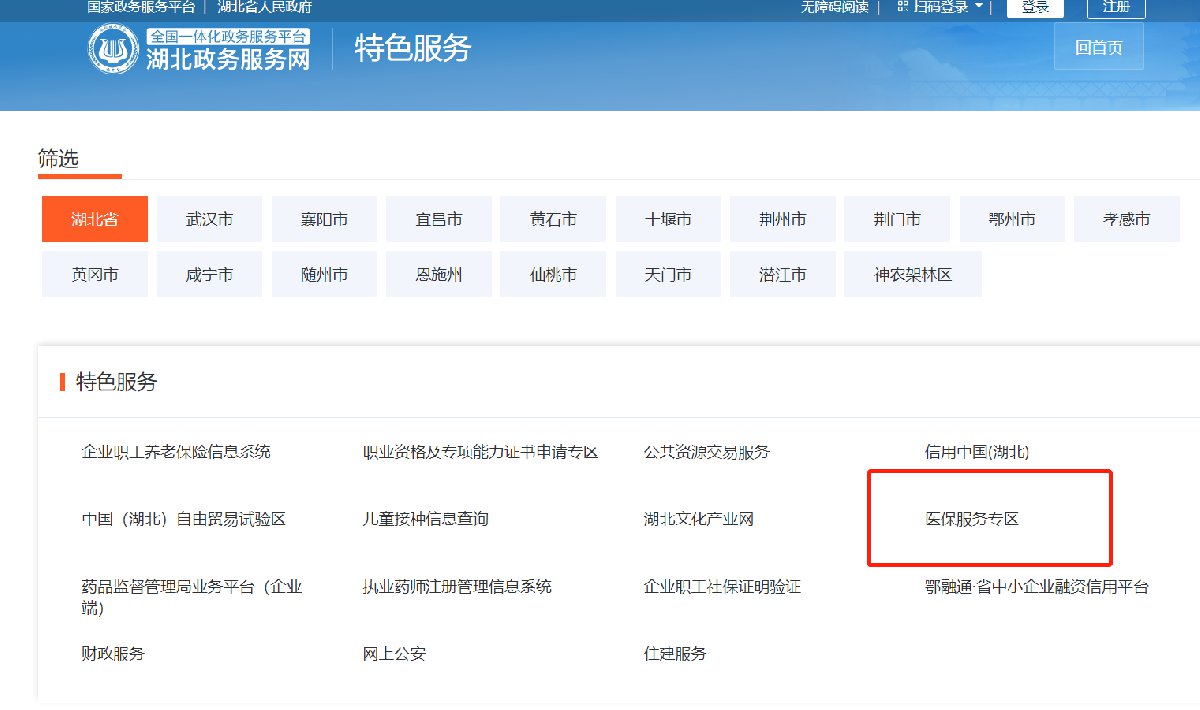Click the 湖北政务服务网 logo emblem

click(x=113, y=50)
